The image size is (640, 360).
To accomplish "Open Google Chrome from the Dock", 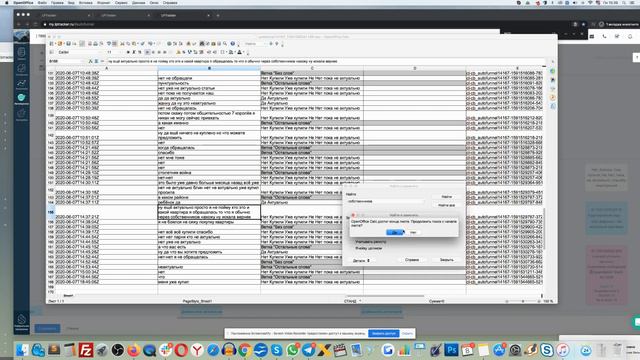I will click(x=245, y=350).
